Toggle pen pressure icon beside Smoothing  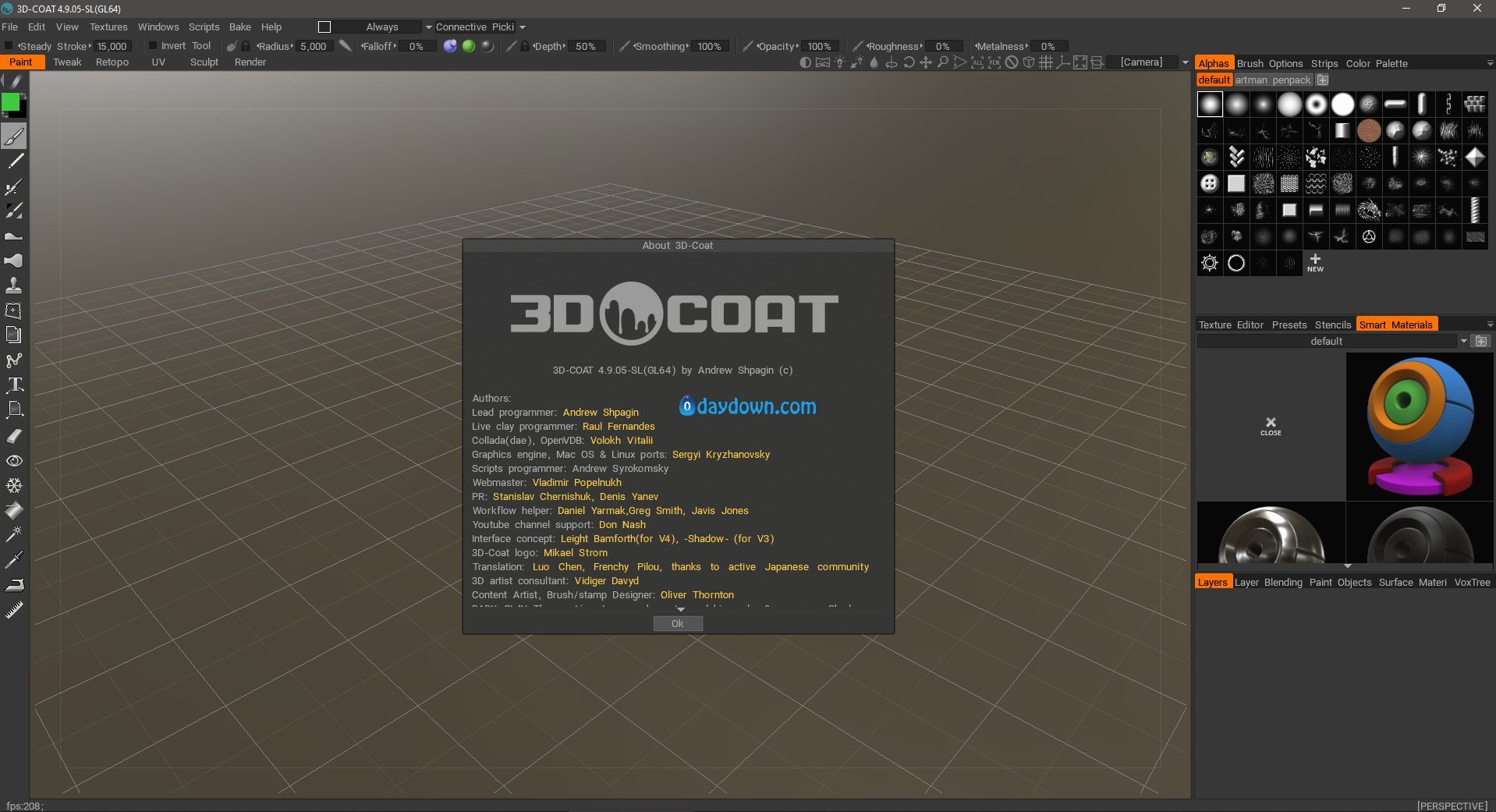625,46
